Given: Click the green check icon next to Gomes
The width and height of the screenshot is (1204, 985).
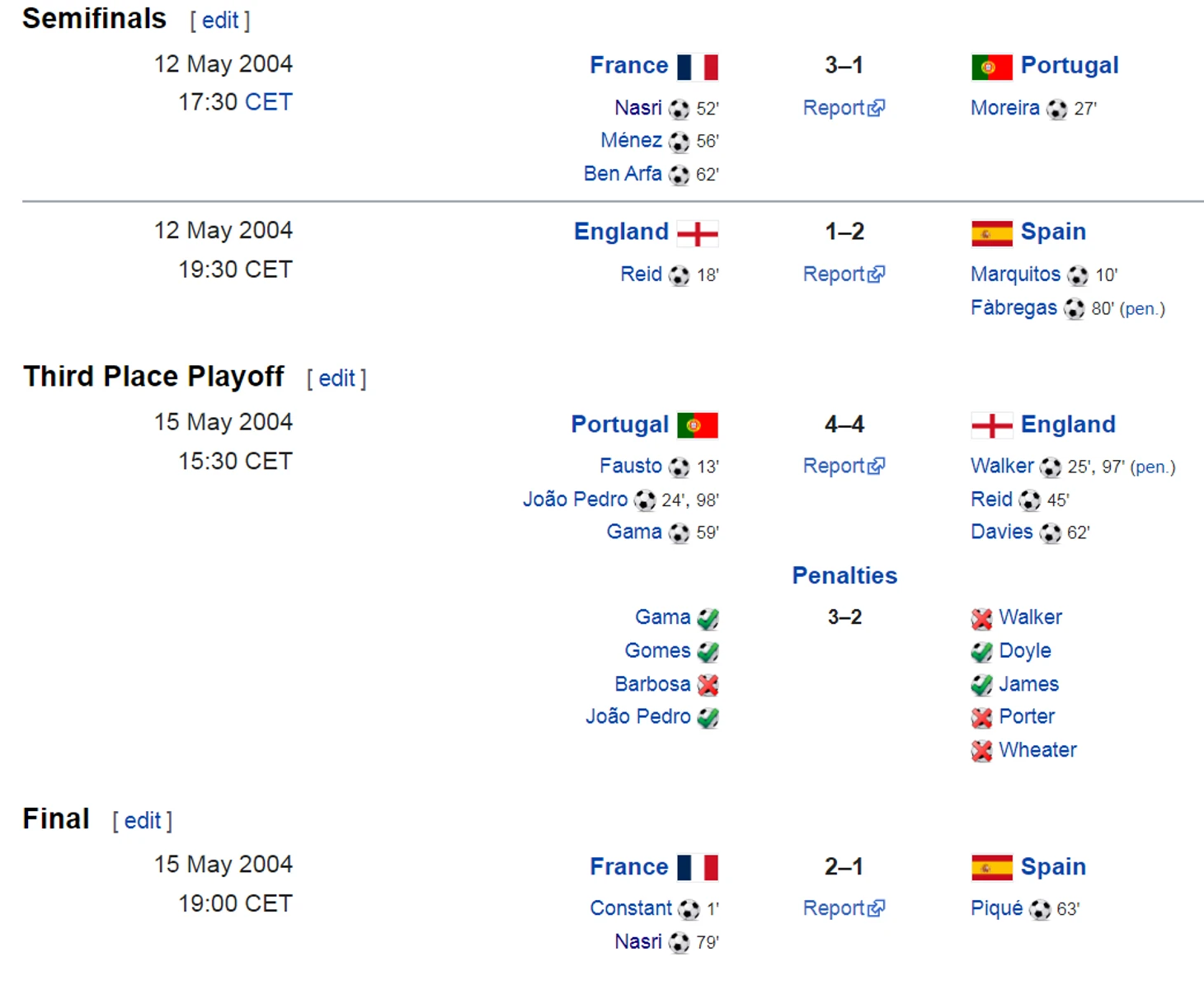Looking at the screenshot, I should (708, 652).
